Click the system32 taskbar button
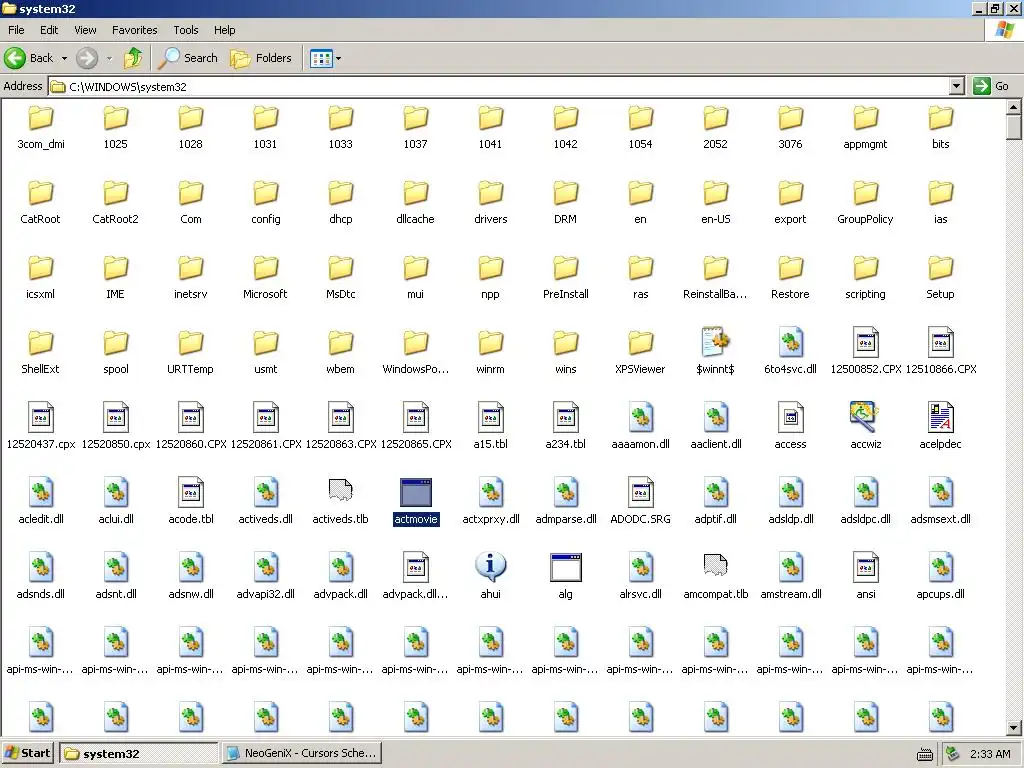1024x768 pixels. tap(139, 753)
